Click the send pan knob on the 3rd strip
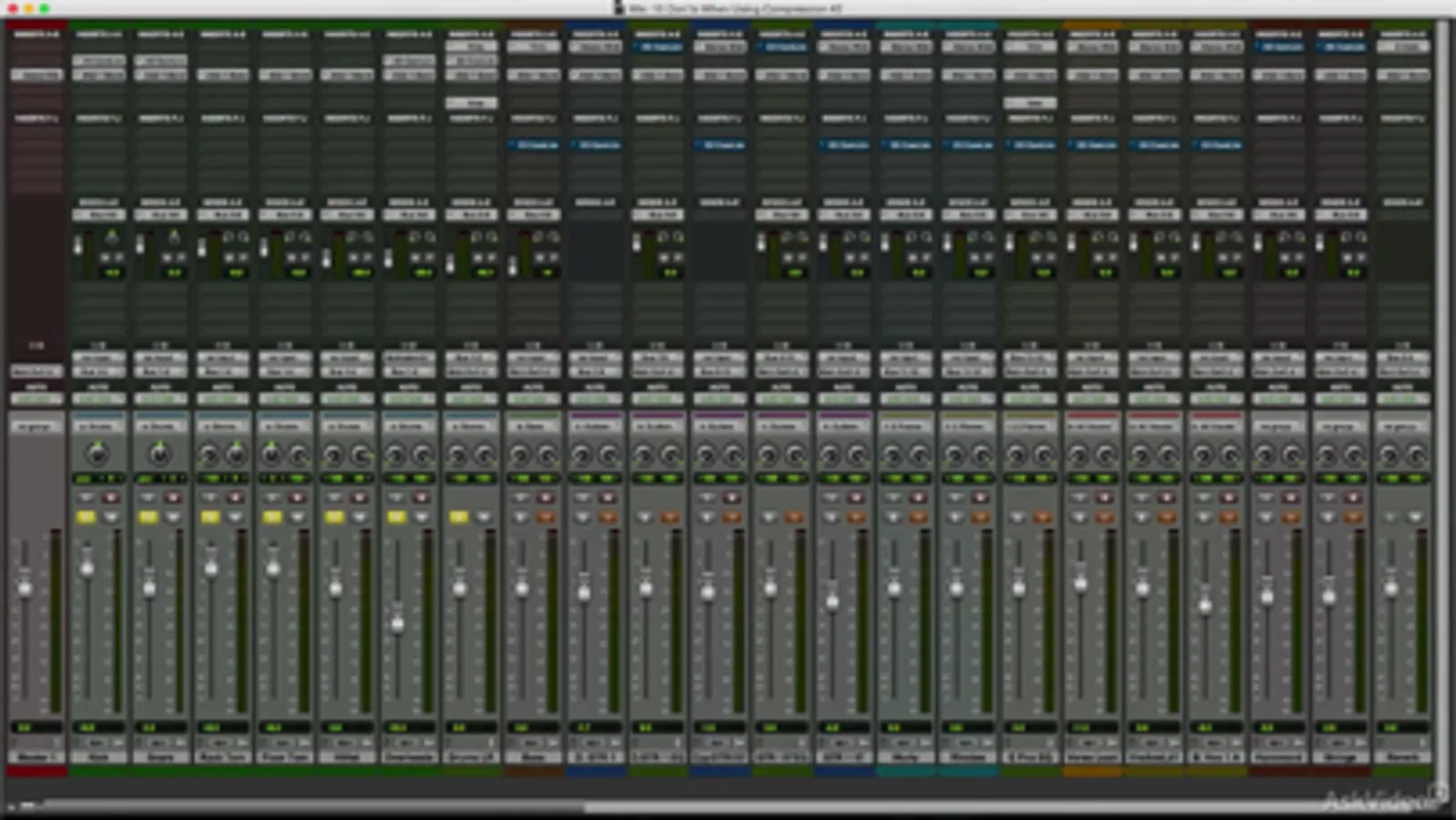The image size is (1456, 820). tap(174, 237)
